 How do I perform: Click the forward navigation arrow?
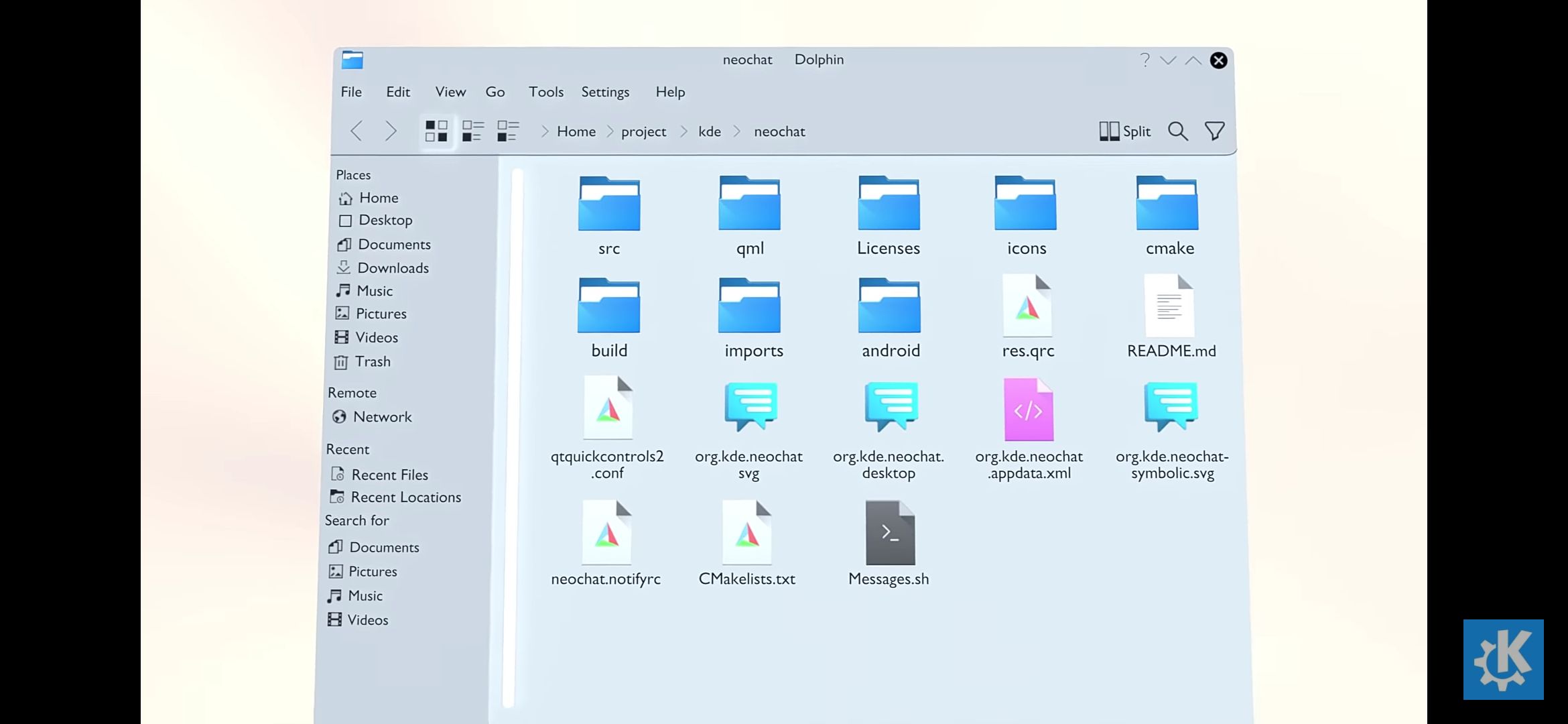pyautogui.click(x=391, y=131)
